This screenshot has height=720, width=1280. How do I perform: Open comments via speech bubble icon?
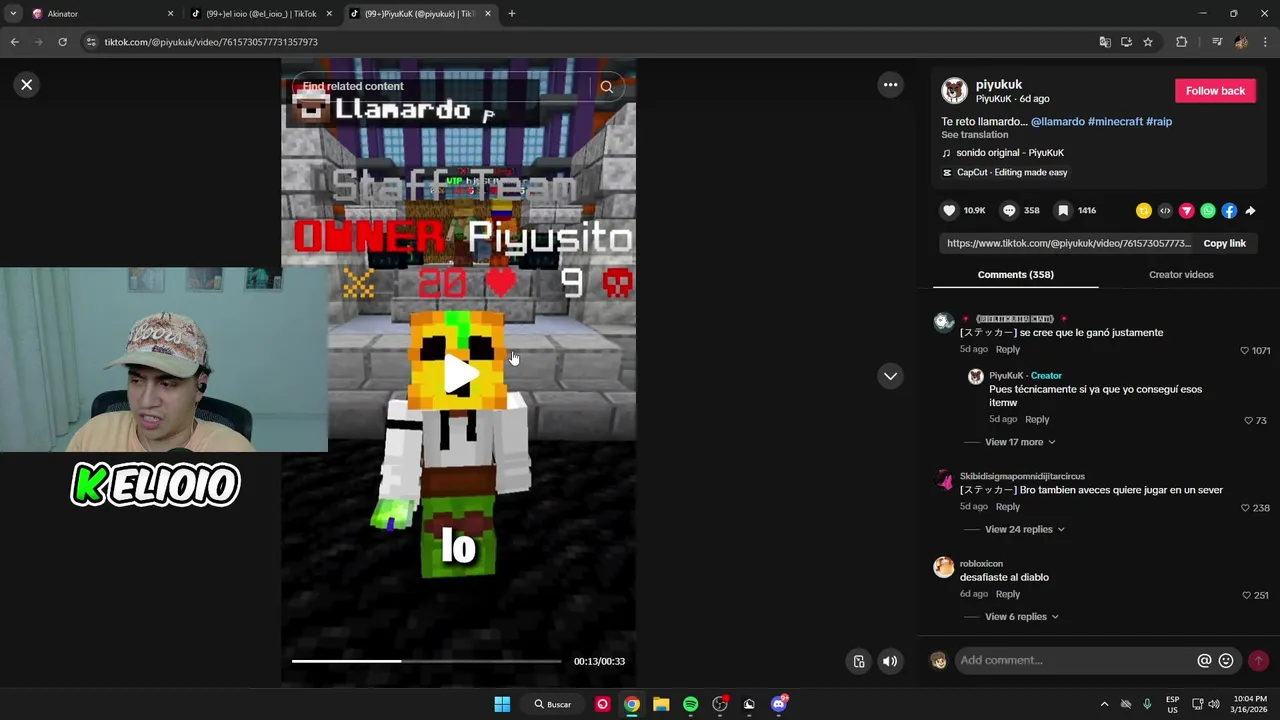point(1009,211)
